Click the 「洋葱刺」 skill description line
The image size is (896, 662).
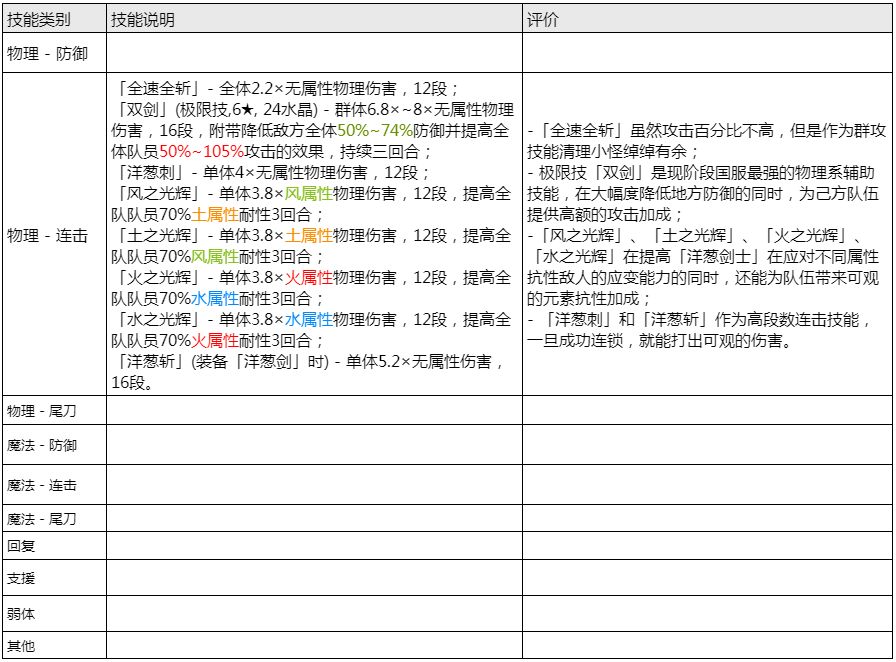click(x=271, y=172)
